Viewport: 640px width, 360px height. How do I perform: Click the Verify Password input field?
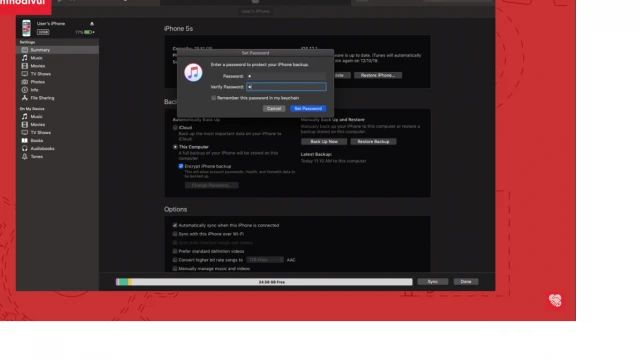[x=286, y=87]
